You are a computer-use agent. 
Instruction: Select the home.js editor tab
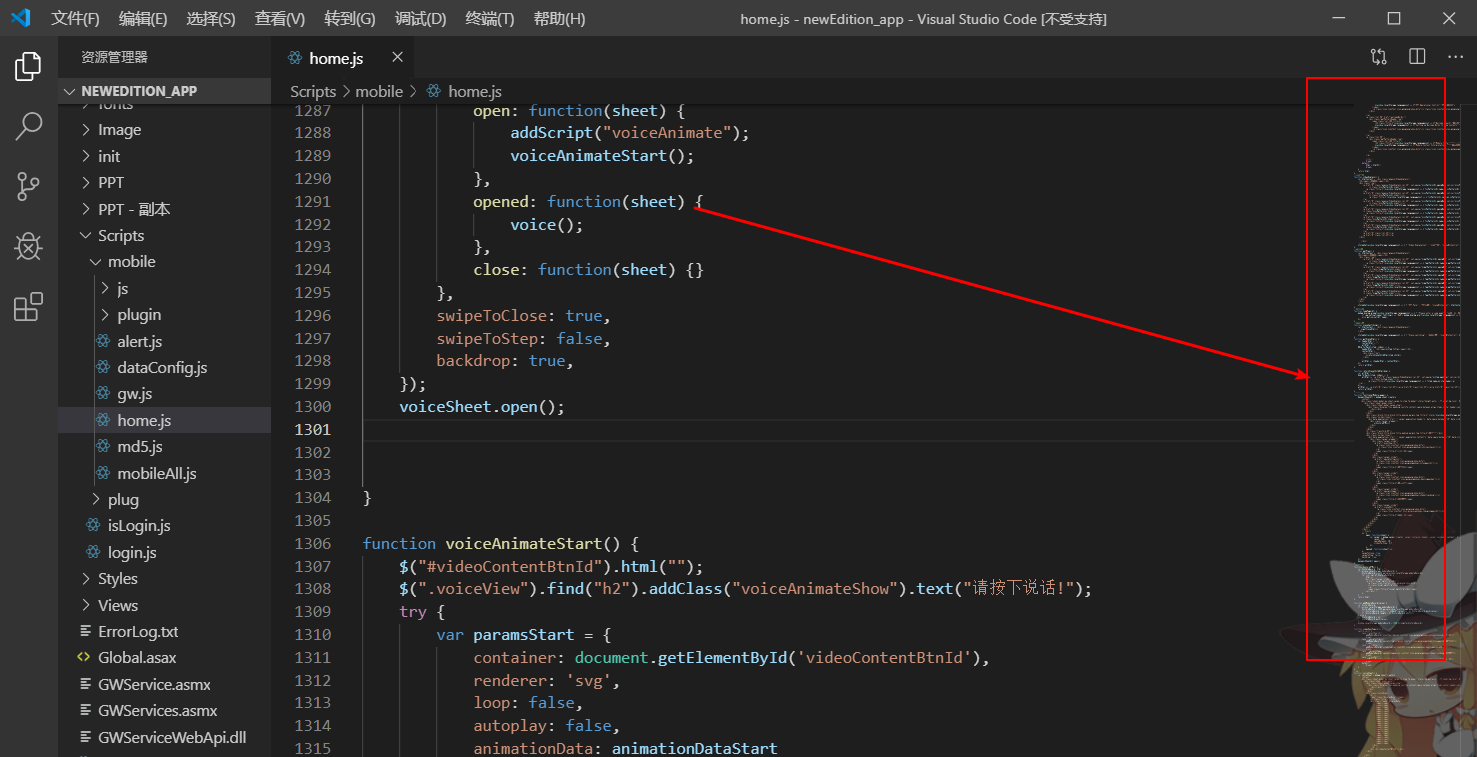point(342,58)
